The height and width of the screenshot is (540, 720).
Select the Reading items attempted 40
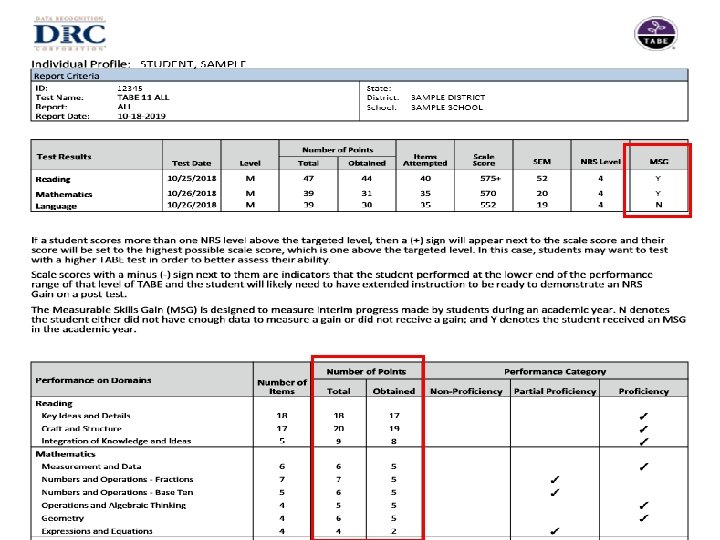coord(425,178)
